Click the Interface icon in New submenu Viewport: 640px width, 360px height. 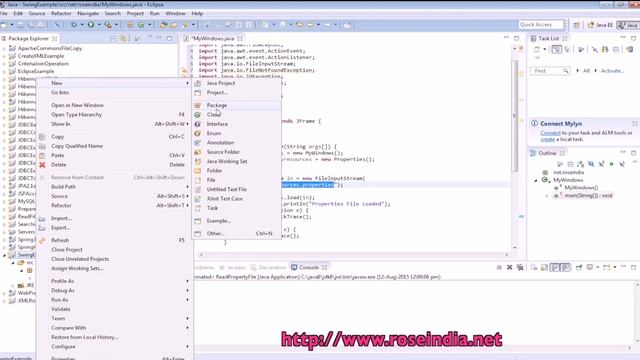198,124
